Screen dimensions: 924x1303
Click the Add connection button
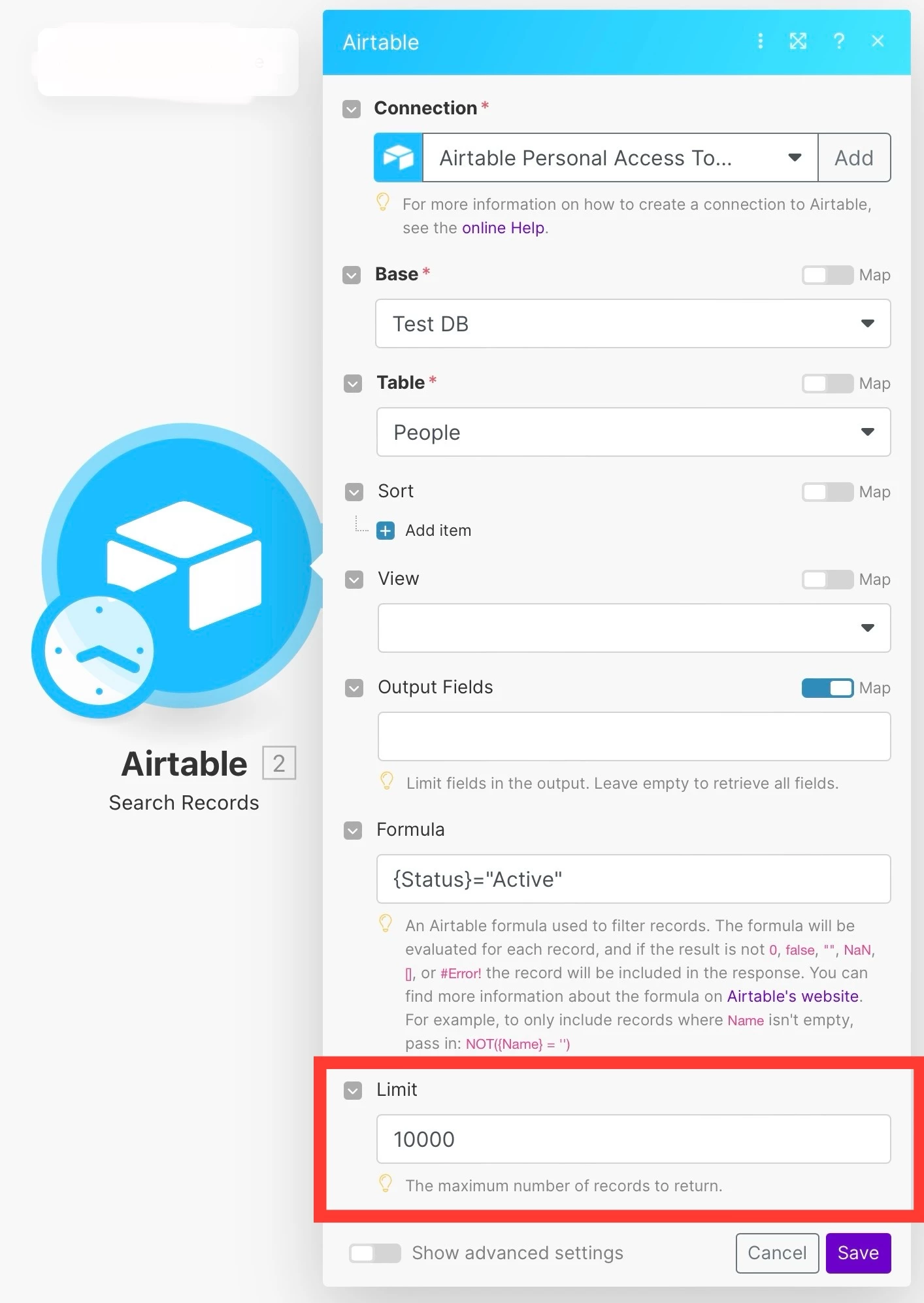854,157
